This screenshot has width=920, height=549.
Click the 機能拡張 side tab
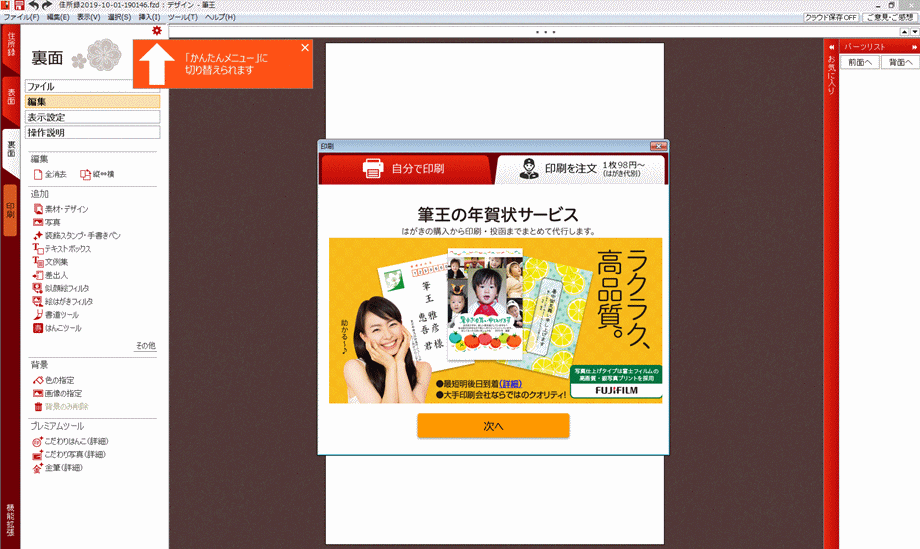pos(11,520)
